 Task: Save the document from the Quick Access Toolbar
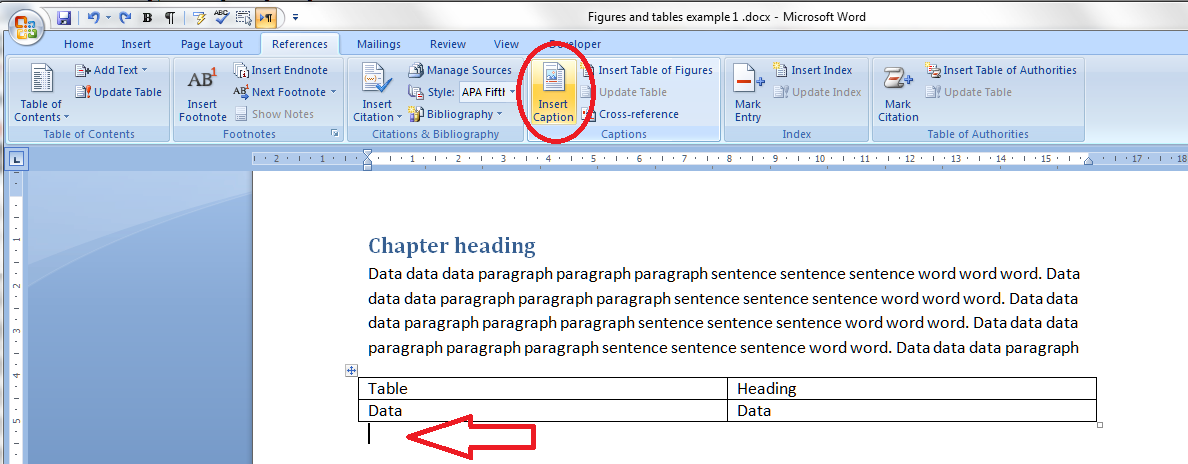[x=64, y=18]
